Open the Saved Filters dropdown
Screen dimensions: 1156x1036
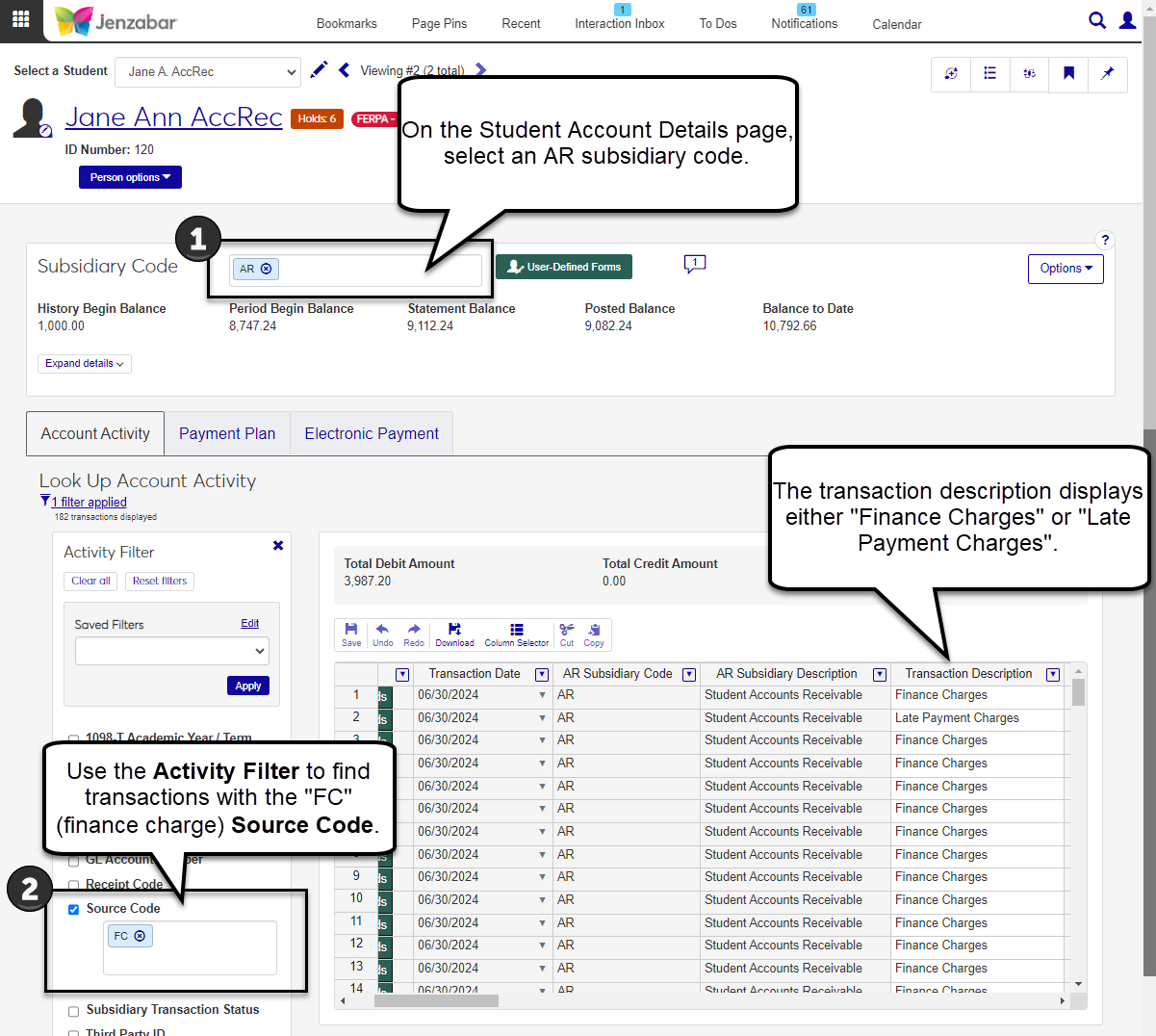point(171,651)
